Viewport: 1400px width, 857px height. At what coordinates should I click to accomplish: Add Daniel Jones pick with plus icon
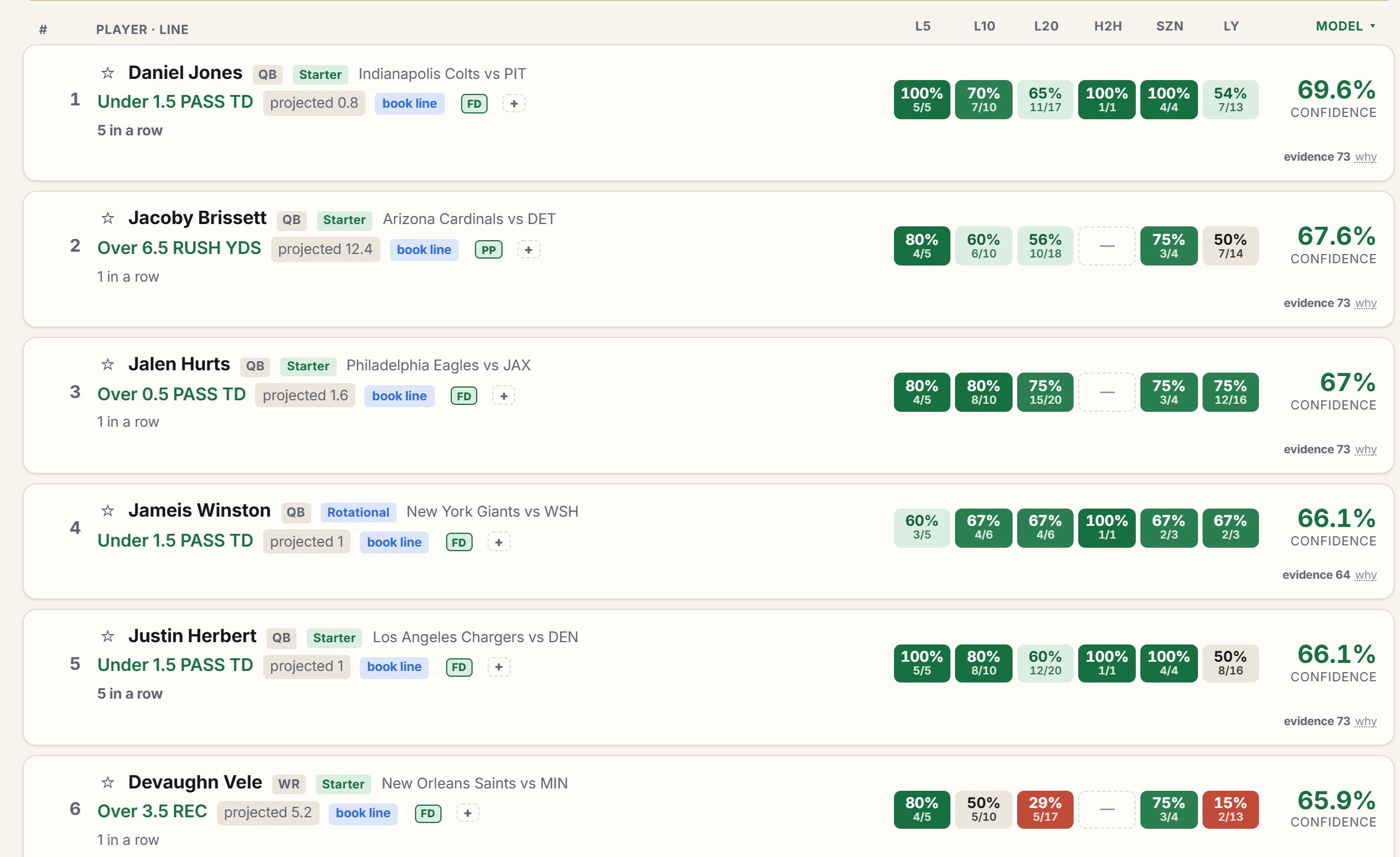tap(514, 104)
